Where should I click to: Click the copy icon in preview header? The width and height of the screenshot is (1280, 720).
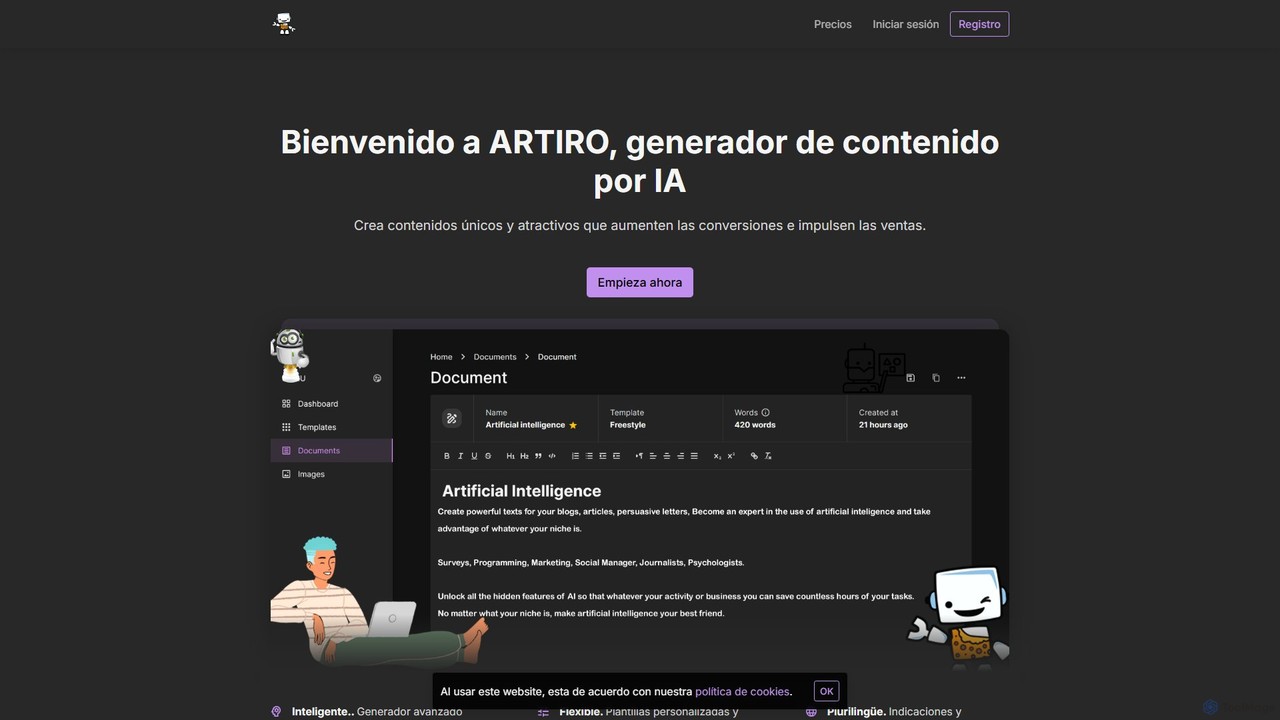coord(936,378)
